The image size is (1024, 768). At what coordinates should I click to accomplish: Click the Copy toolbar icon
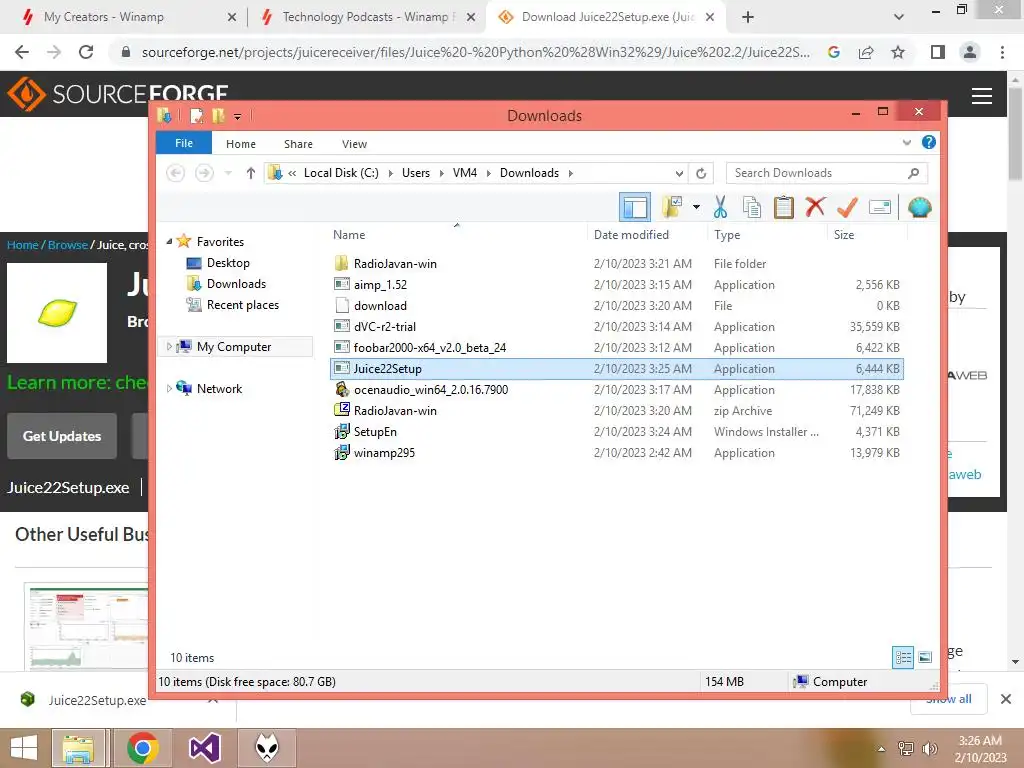coord(752,208)
